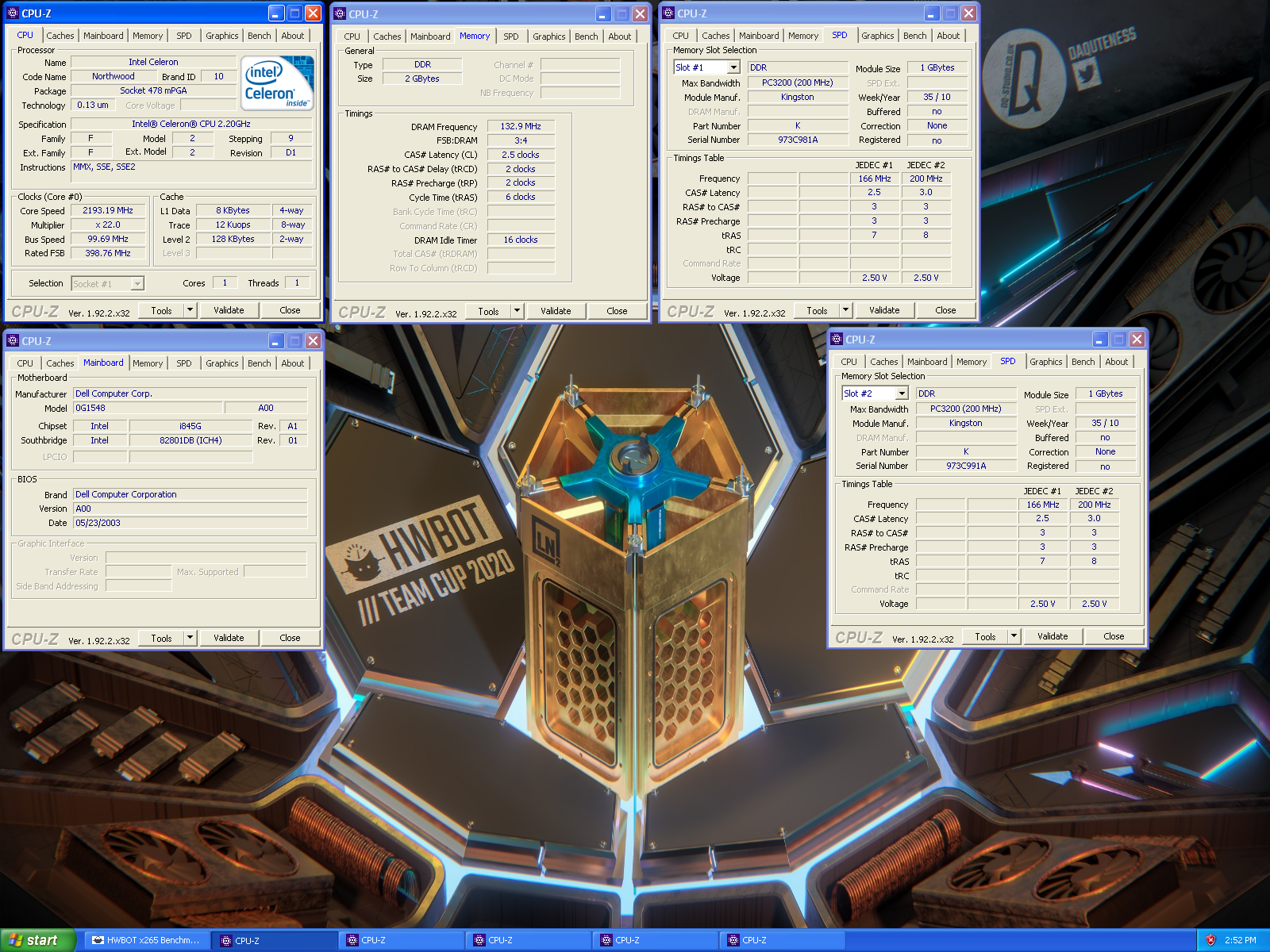Viewport: 1270px width, 952px height.
Task: Select Mainboard tab in the Memory tab window
Action: coord(430,36)
